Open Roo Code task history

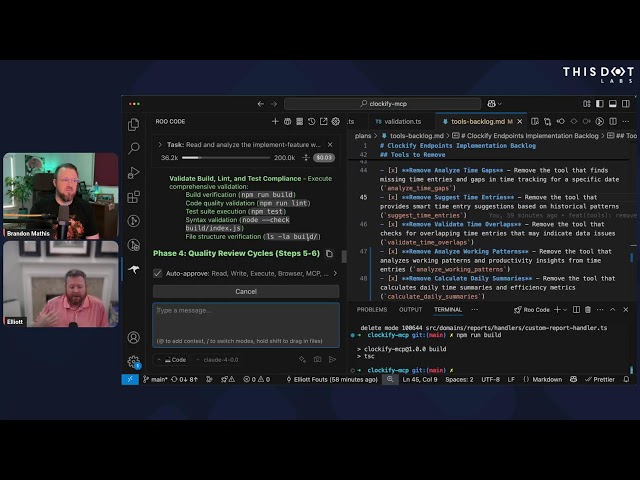tap(311, 122)
